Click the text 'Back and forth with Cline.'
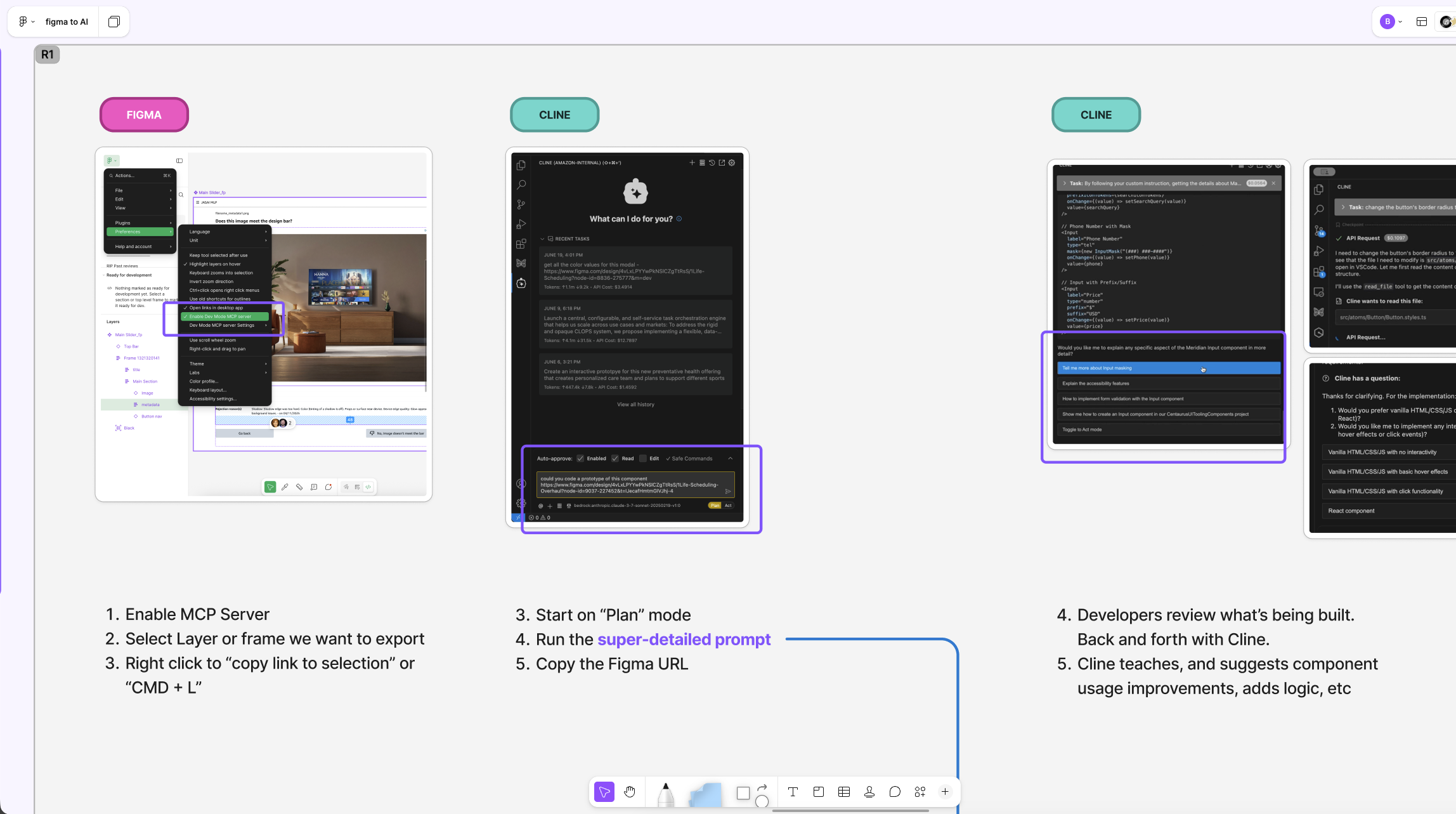 point(1173,640)
